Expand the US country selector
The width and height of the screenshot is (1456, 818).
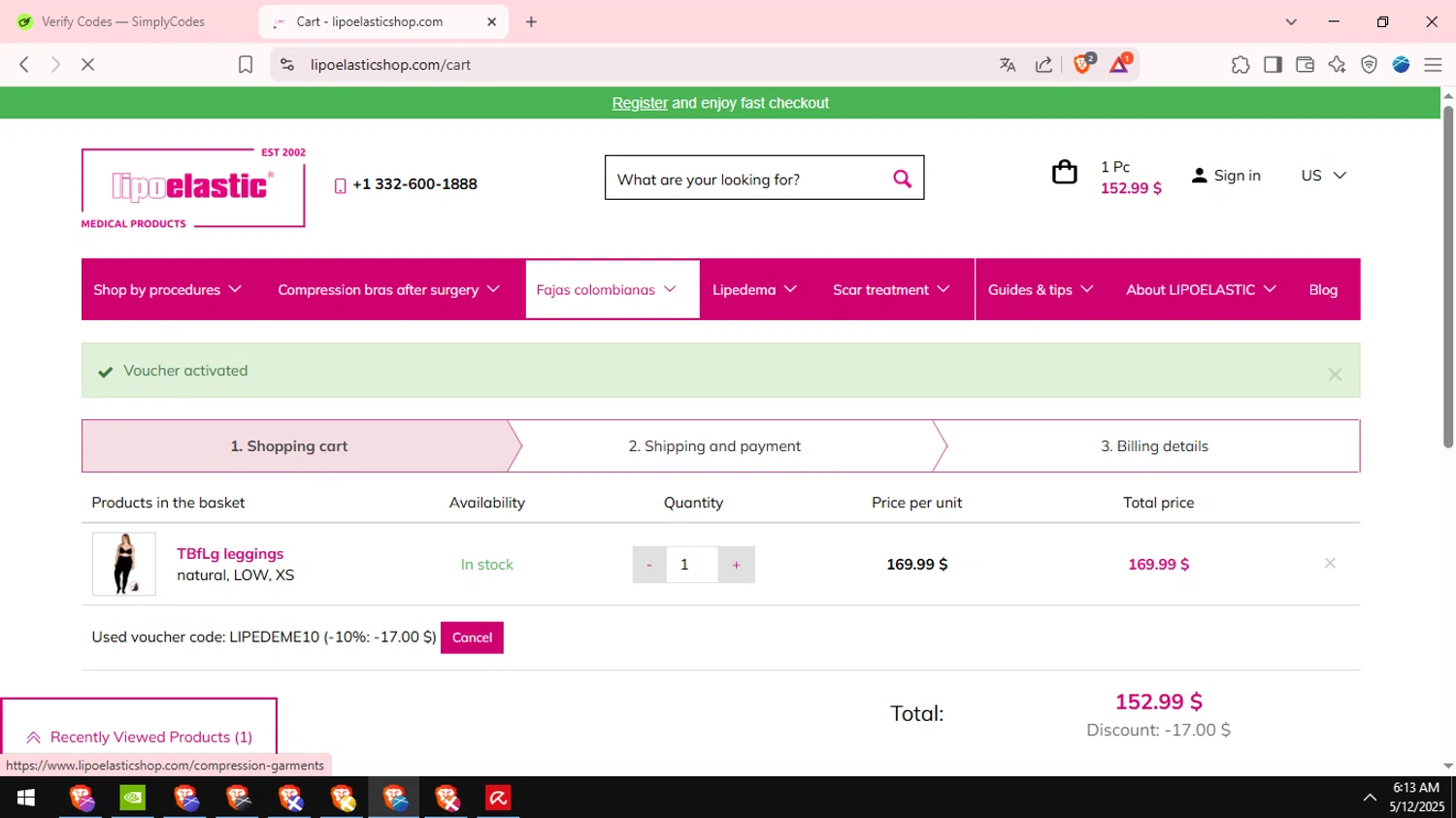click(x=1323, y=176)
